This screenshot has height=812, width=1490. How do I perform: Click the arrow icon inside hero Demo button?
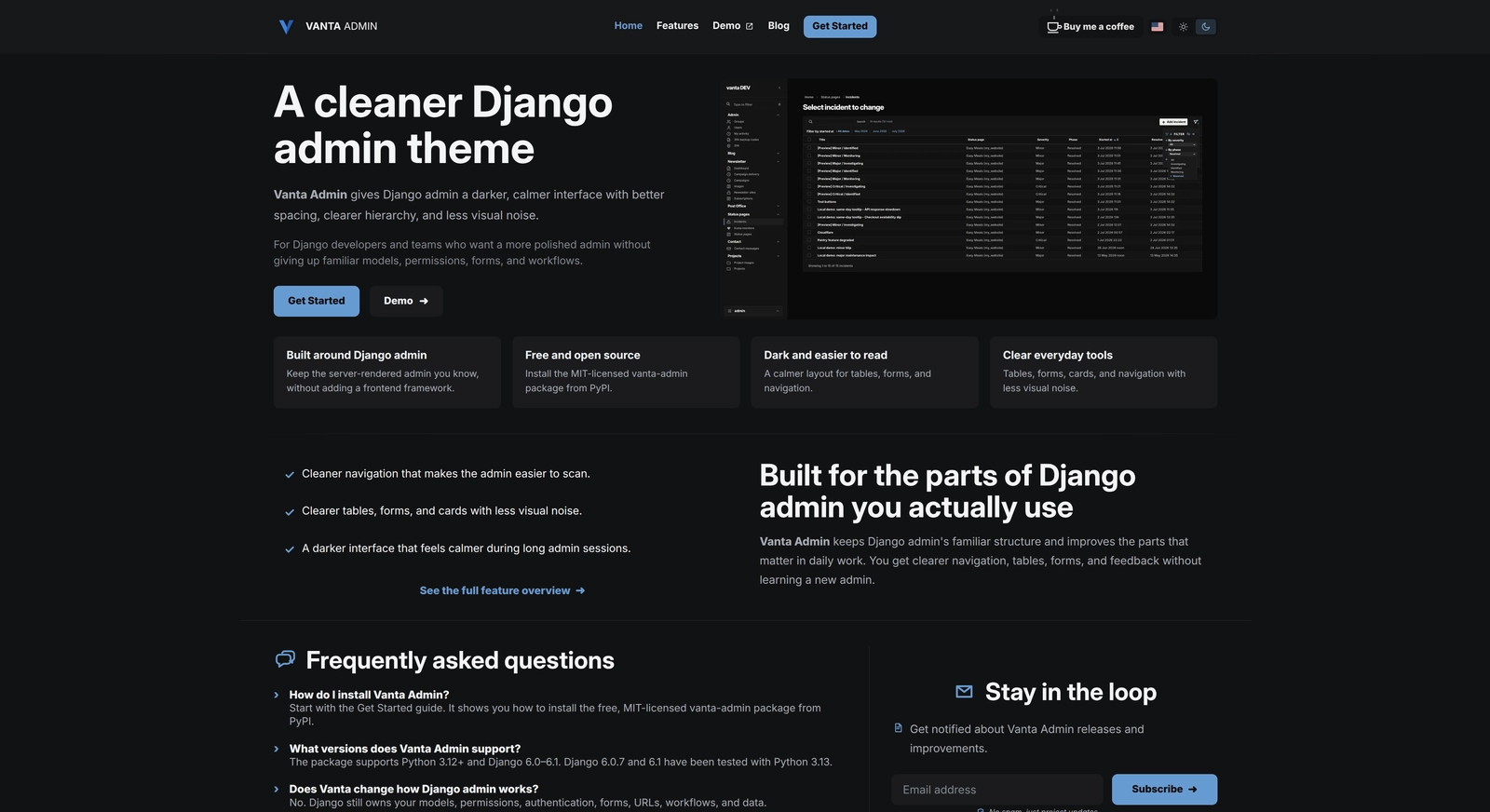point(424,301)
